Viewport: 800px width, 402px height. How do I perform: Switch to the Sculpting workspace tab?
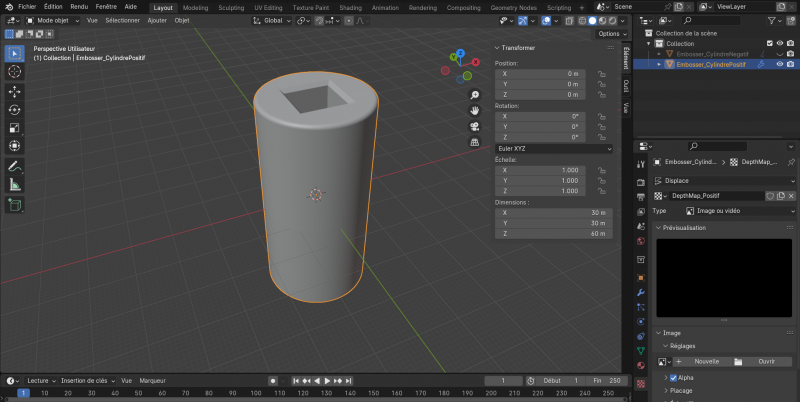click(231, 7)
